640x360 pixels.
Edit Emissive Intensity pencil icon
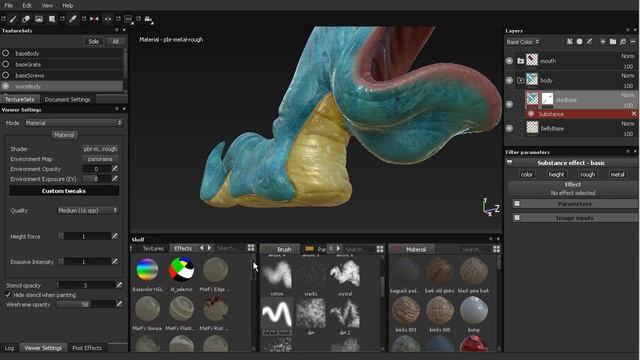(x=115, y=261)
